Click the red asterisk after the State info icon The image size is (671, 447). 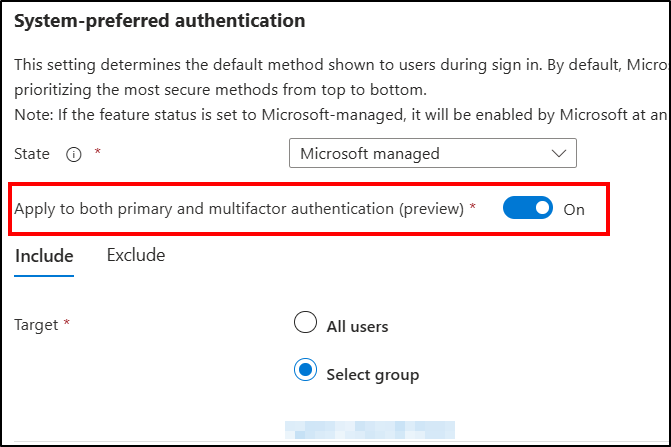98,152
